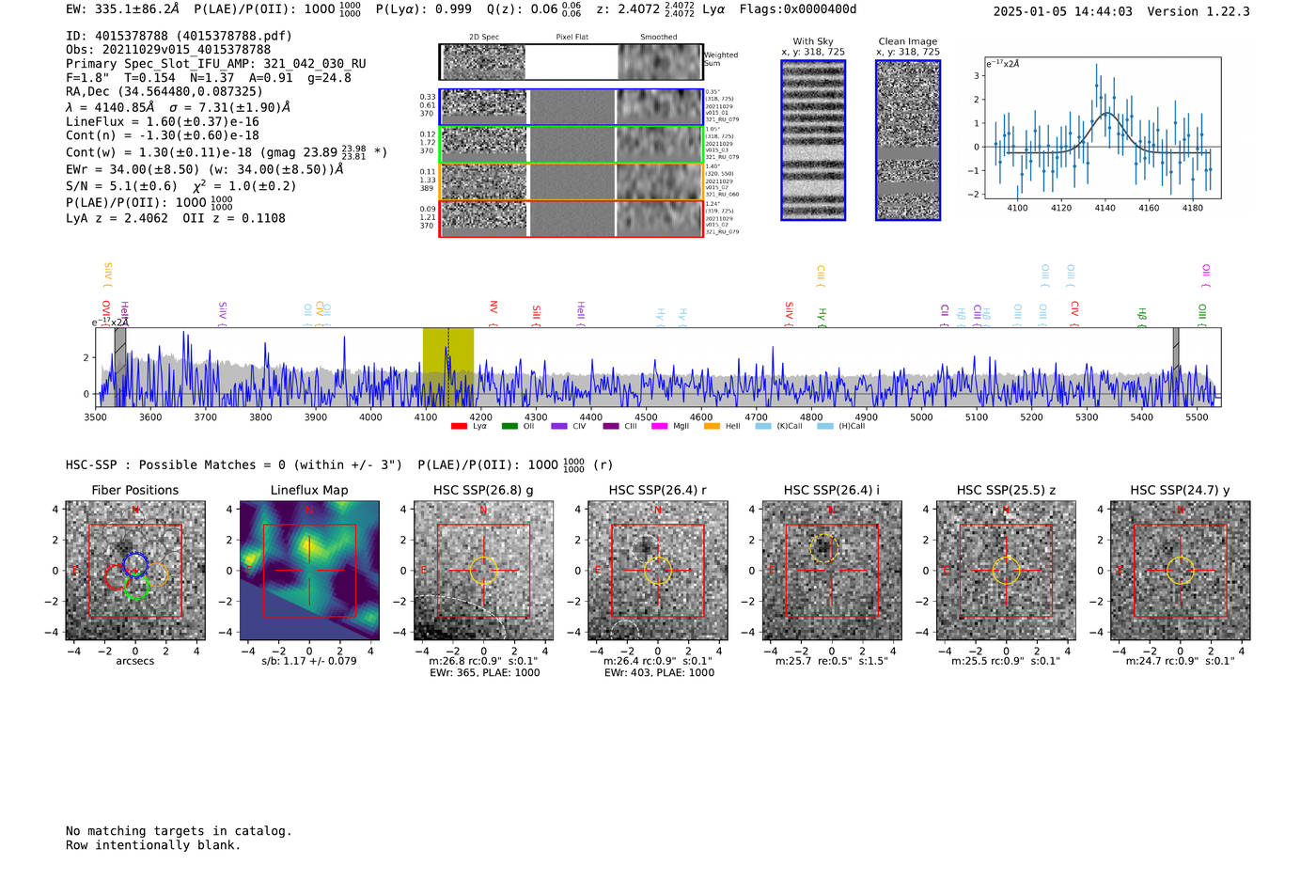Click the Primary Spec_Slot_IFU_AMP line
Image resolution: width=1316 pixels, height=896 pixels.
click(216, 64)
